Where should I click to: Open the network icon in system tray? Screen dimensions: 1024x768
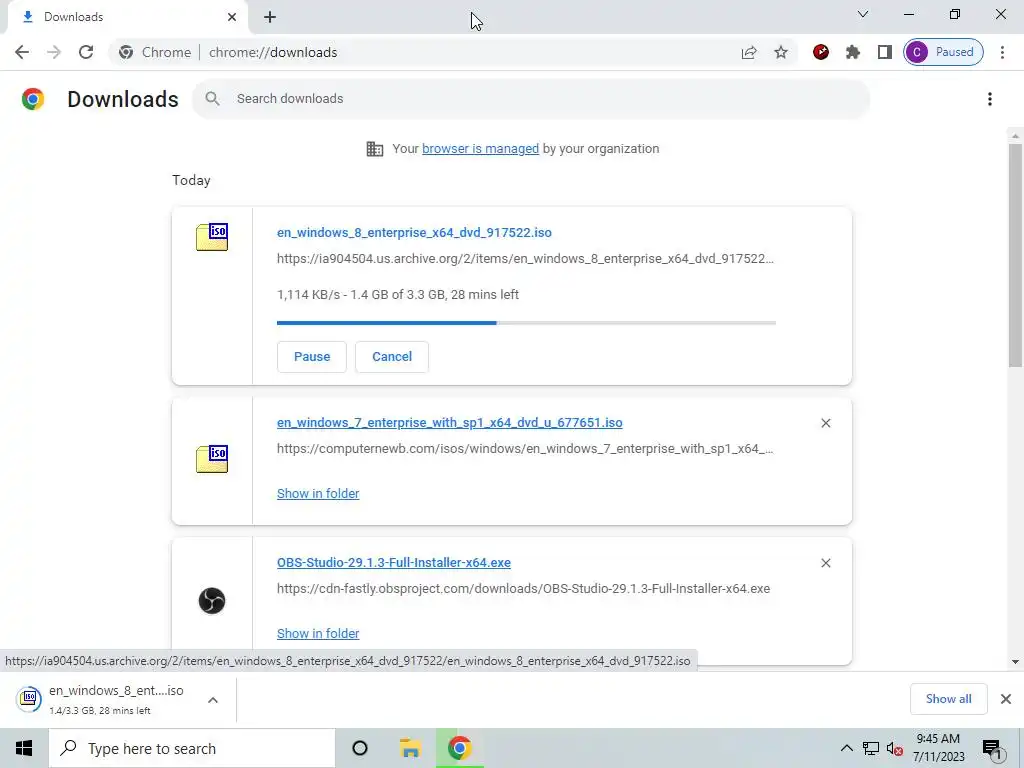871,748
